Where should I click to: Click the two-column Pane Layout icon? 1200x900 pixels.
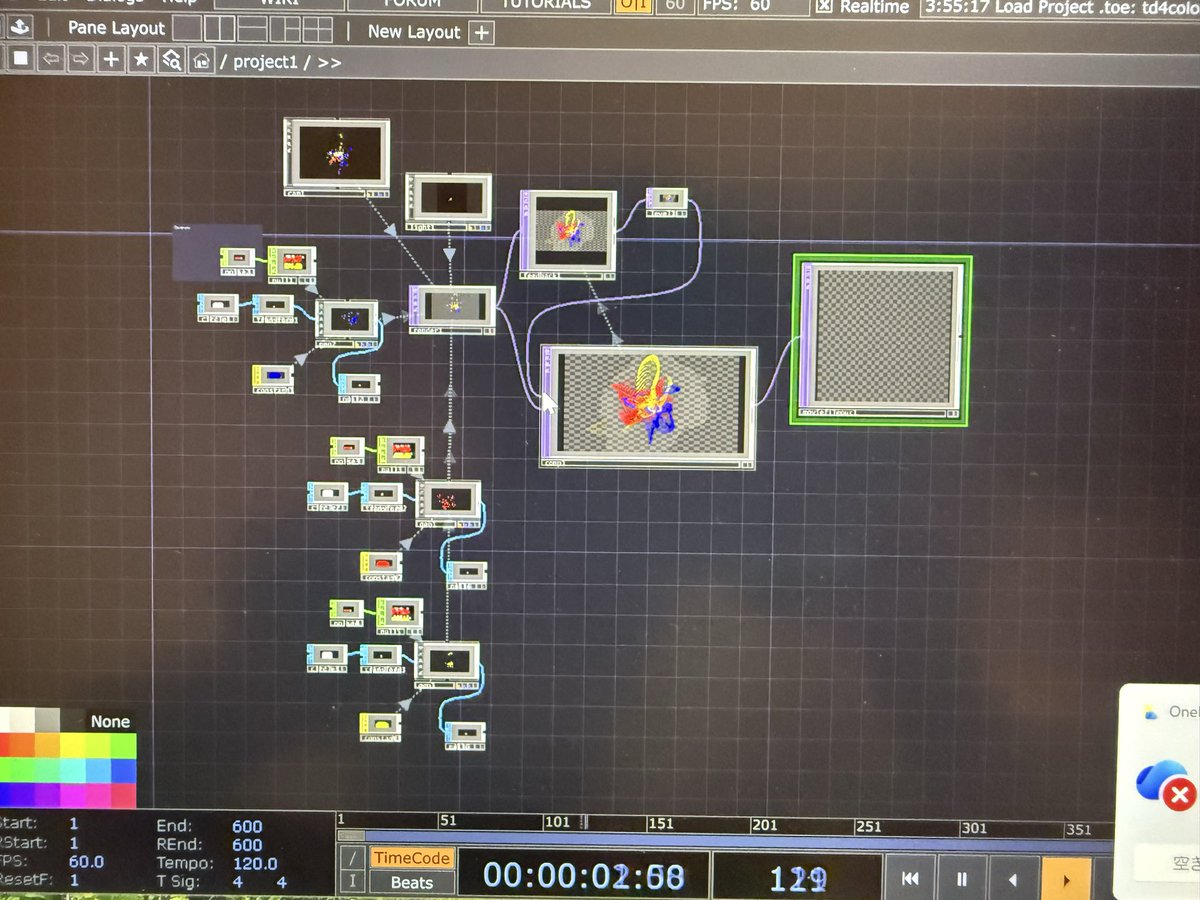(x=218, y=31)
